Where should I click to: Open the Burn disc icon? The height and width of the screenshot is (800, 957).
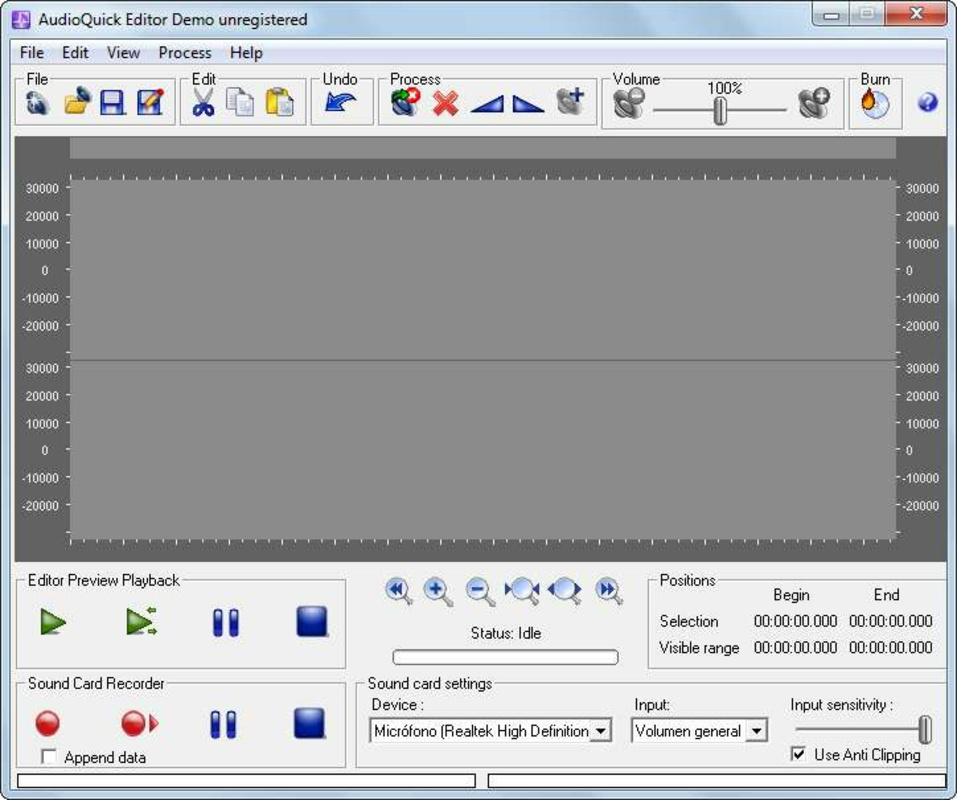click(875, 103)
